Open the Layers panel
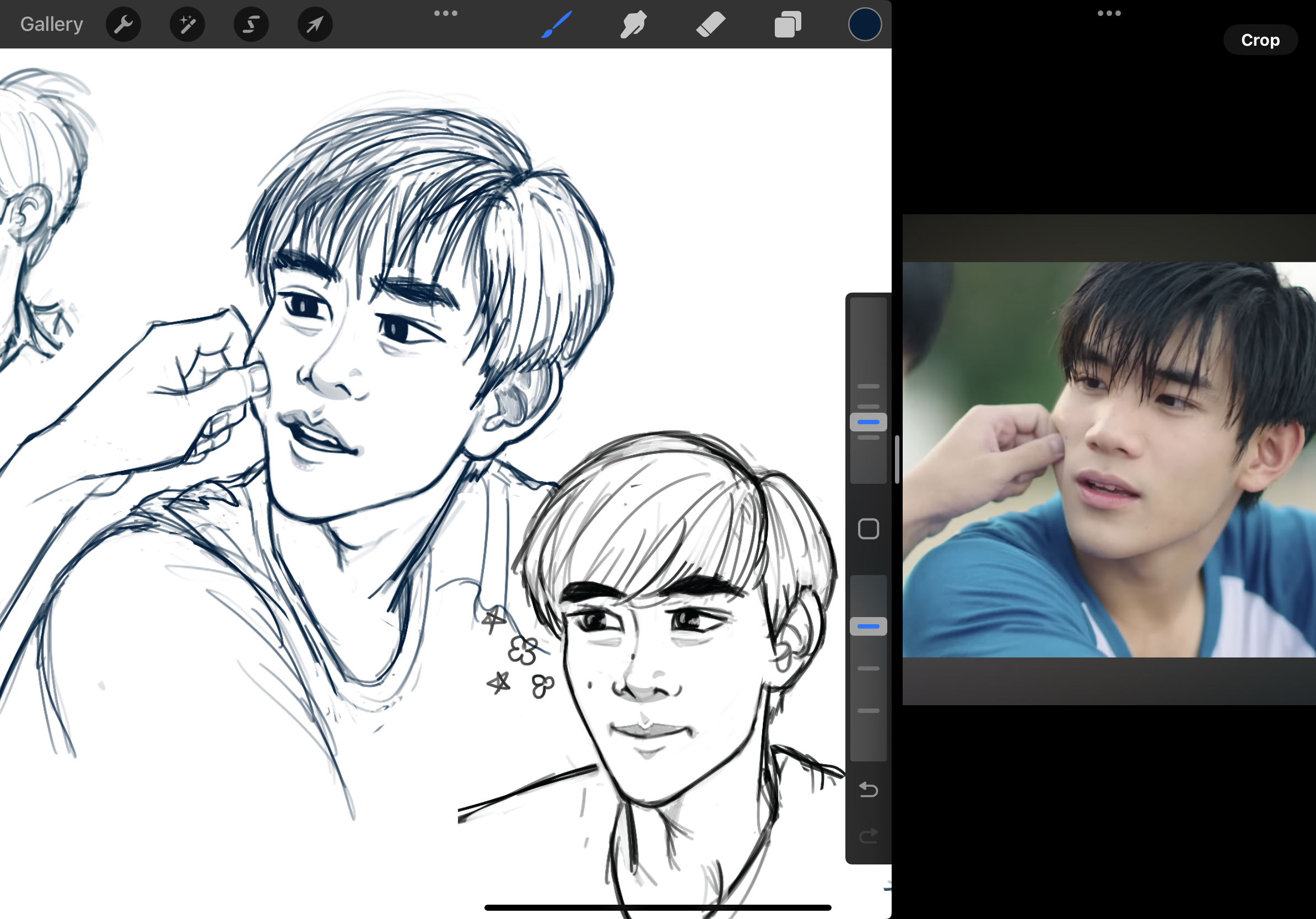The image size is (1316, 919). click(788, 25)
